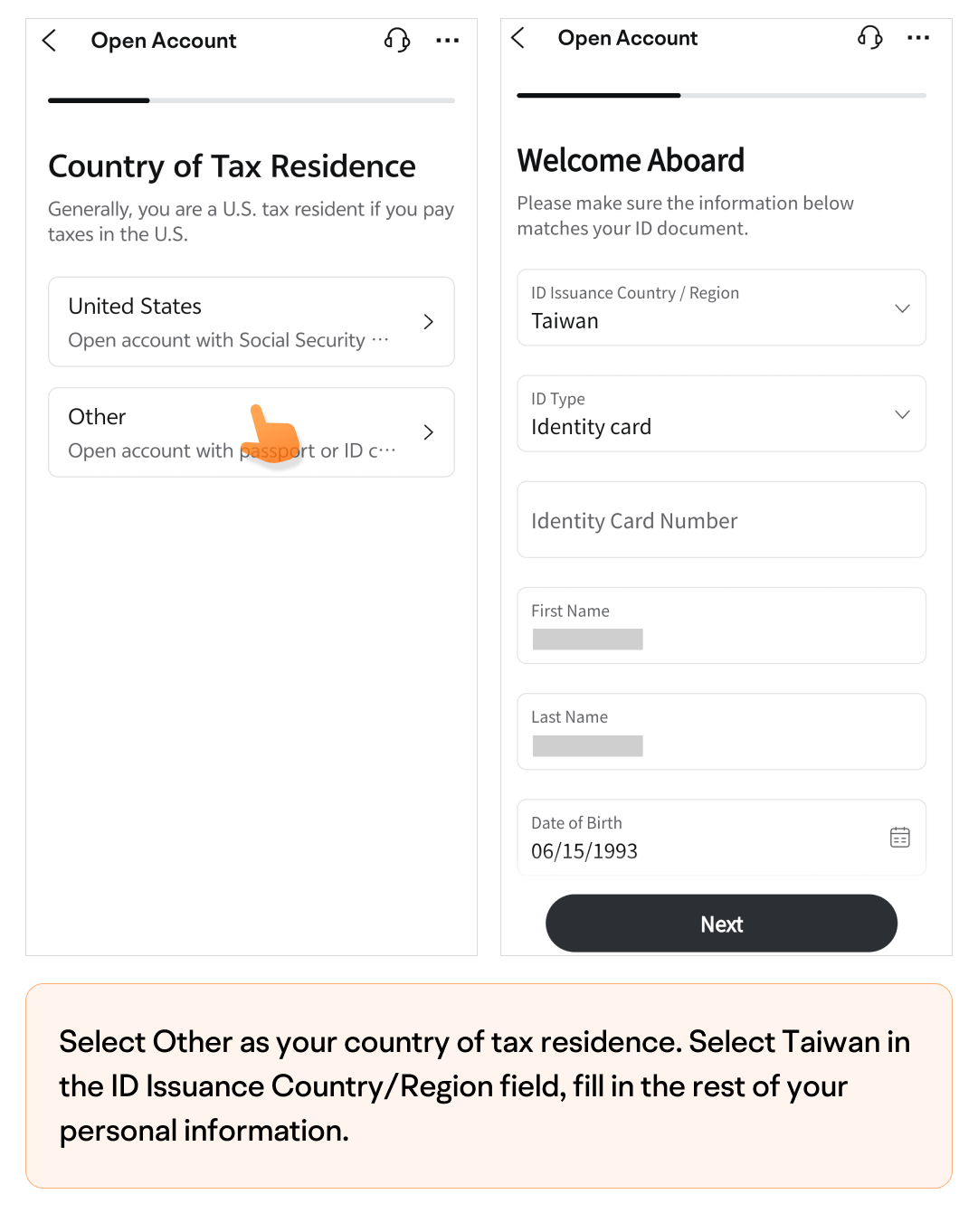Viewport: 978px width, 1232px height.
Task: Click the Last Name input field
Action: (x=722, y=732)
